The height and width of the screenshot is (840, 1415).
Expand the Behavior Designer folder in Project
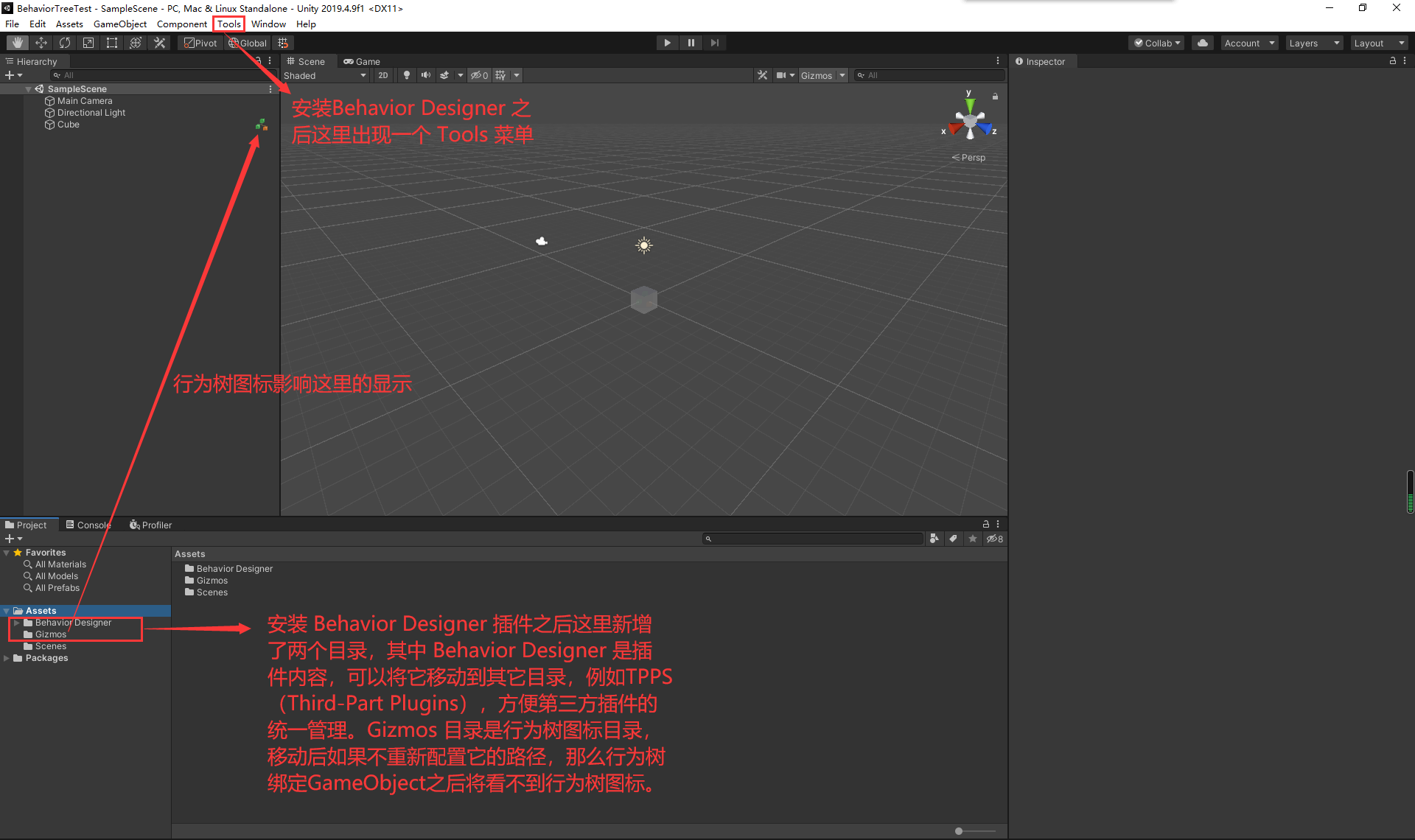point(17,622)
